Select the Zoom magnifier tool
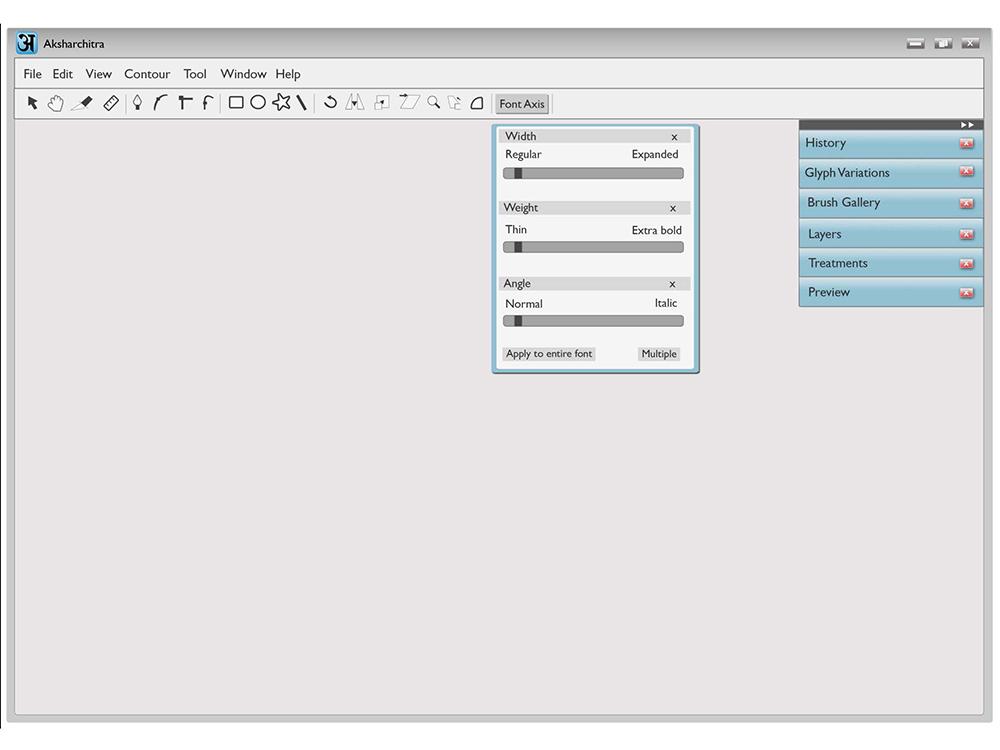 click(x=434, y=103)
